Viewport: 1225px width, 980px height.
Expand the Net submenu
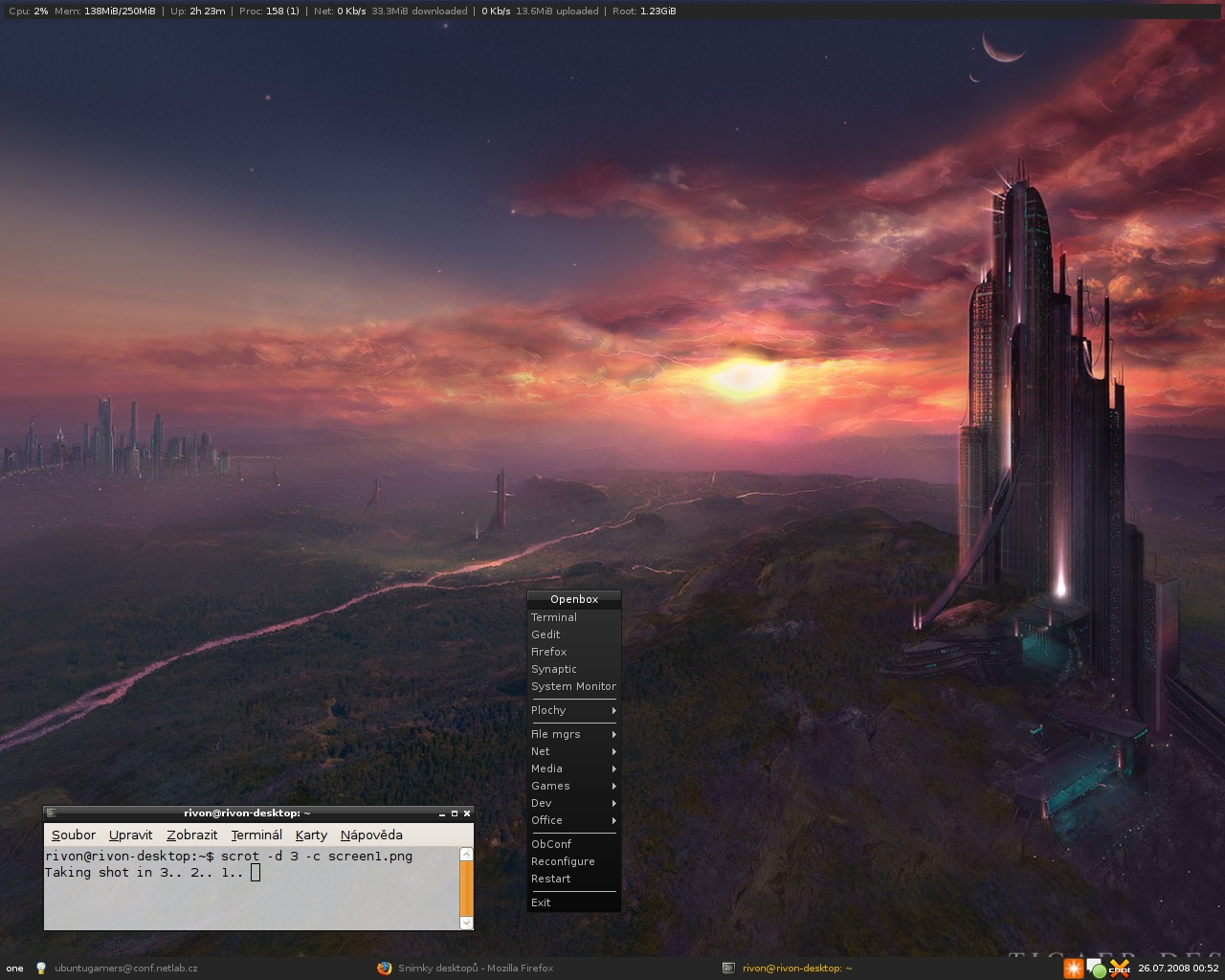574,751
